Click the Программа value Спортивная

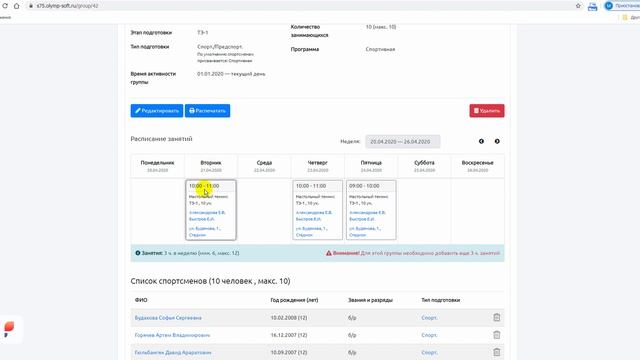click(380, 49)
